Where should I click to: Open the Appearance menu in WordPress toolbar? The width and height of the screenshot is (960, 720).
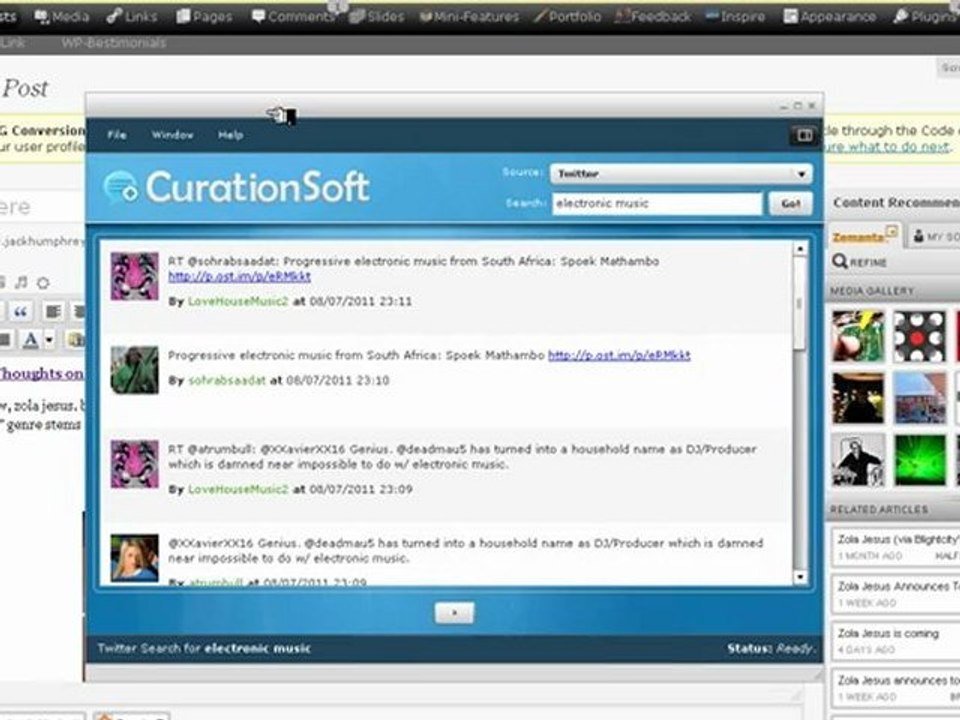click(830, 17)
